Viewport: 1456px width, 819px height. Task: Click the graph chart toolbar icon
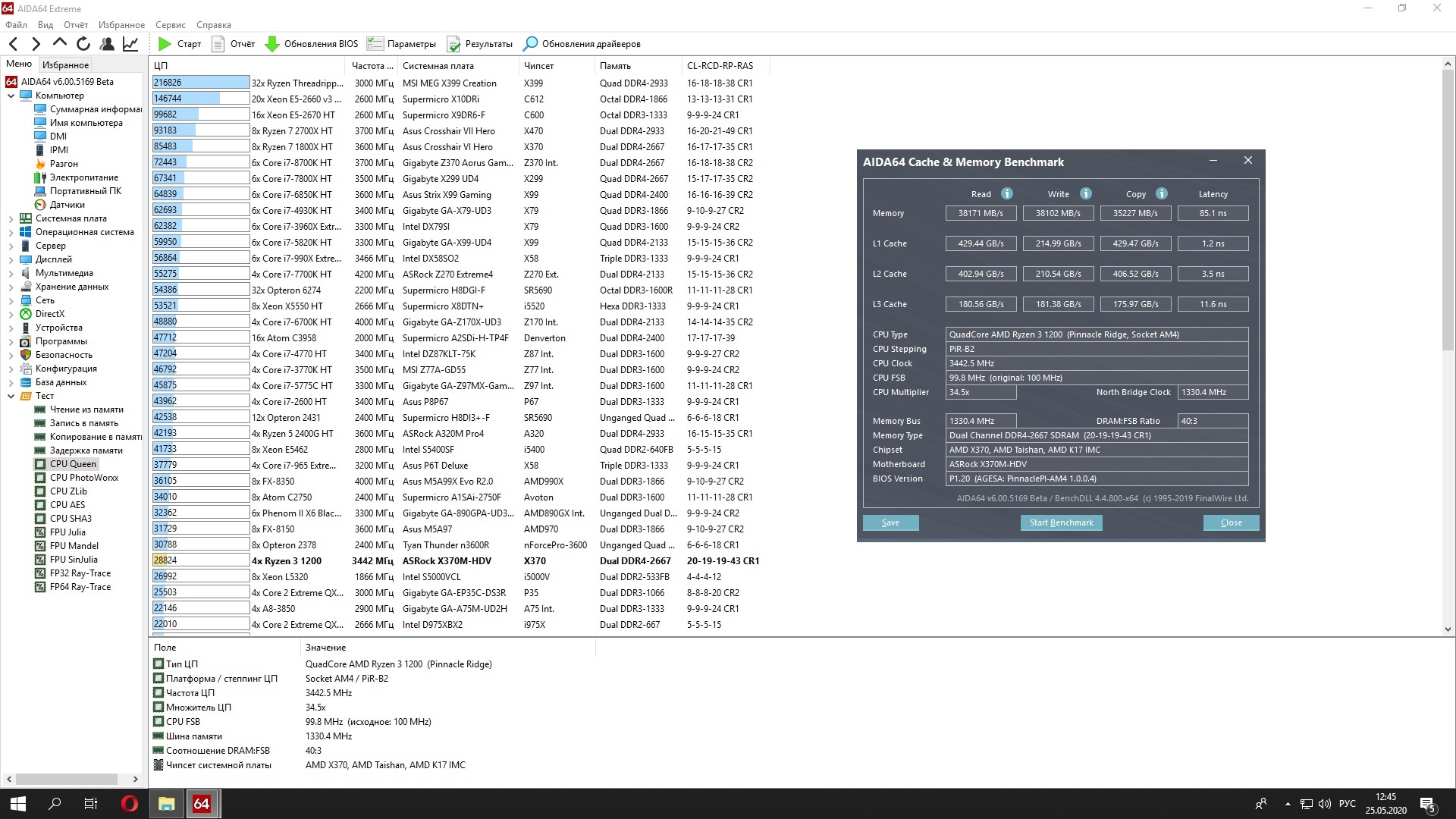(130, 44)
